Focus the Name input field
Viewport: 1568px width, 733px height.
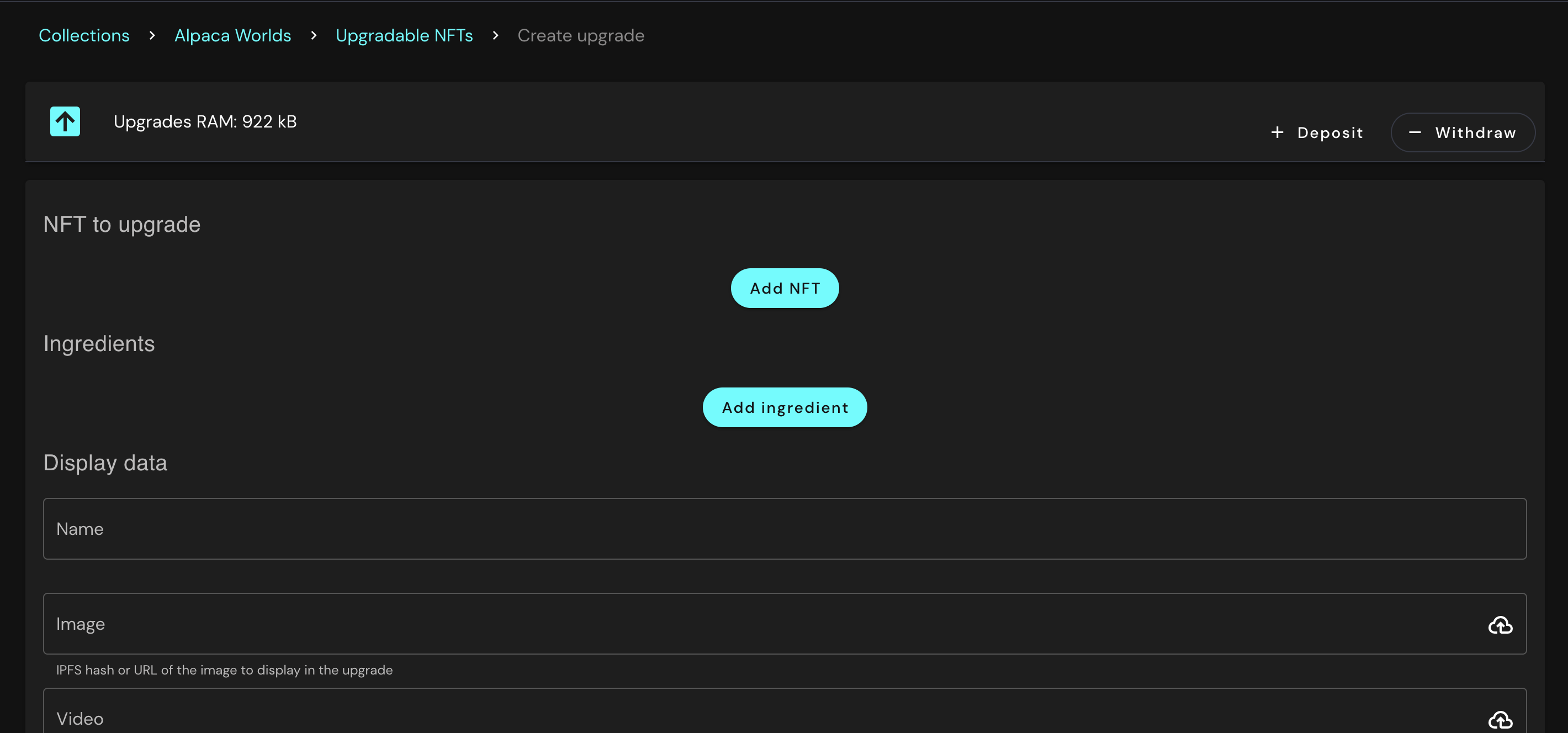pyautogui.click(x=784, y=529)
